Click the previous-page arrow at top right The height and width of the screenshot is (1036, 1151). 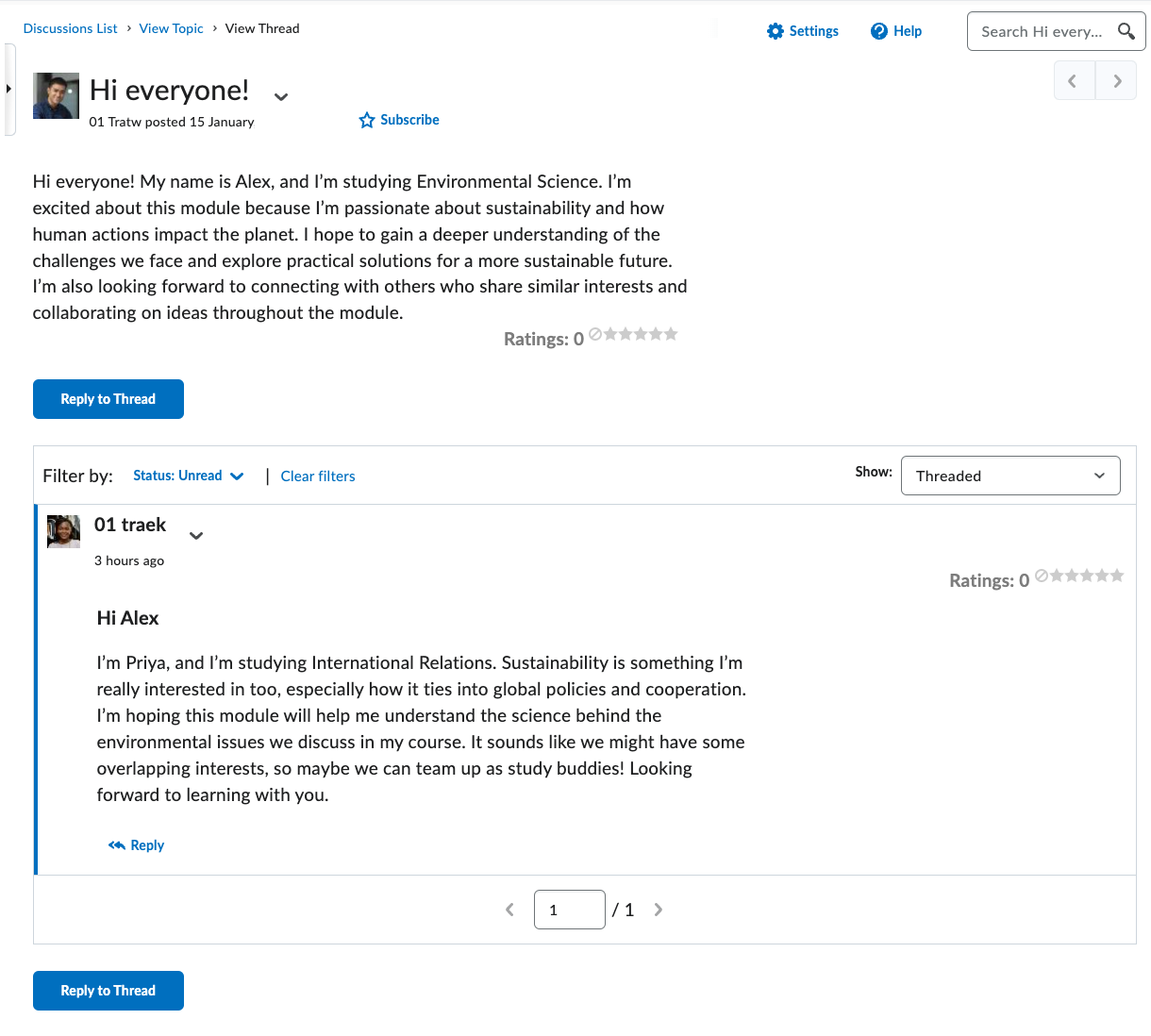click(1074, 80)
